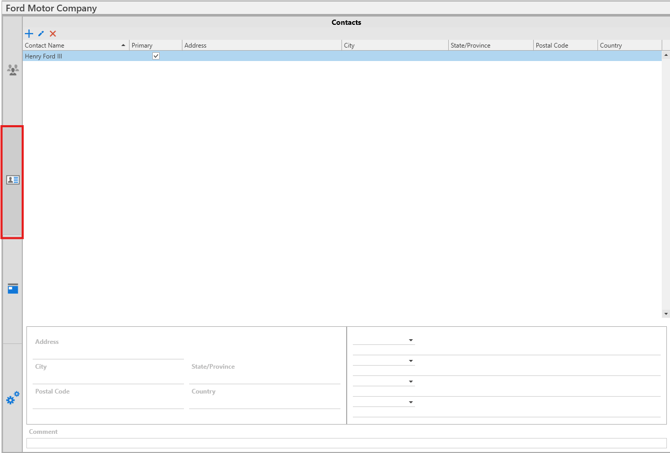
Task: Toggle Primary checkbox for Henry Ford III
Action: click(x=156, y=57)
